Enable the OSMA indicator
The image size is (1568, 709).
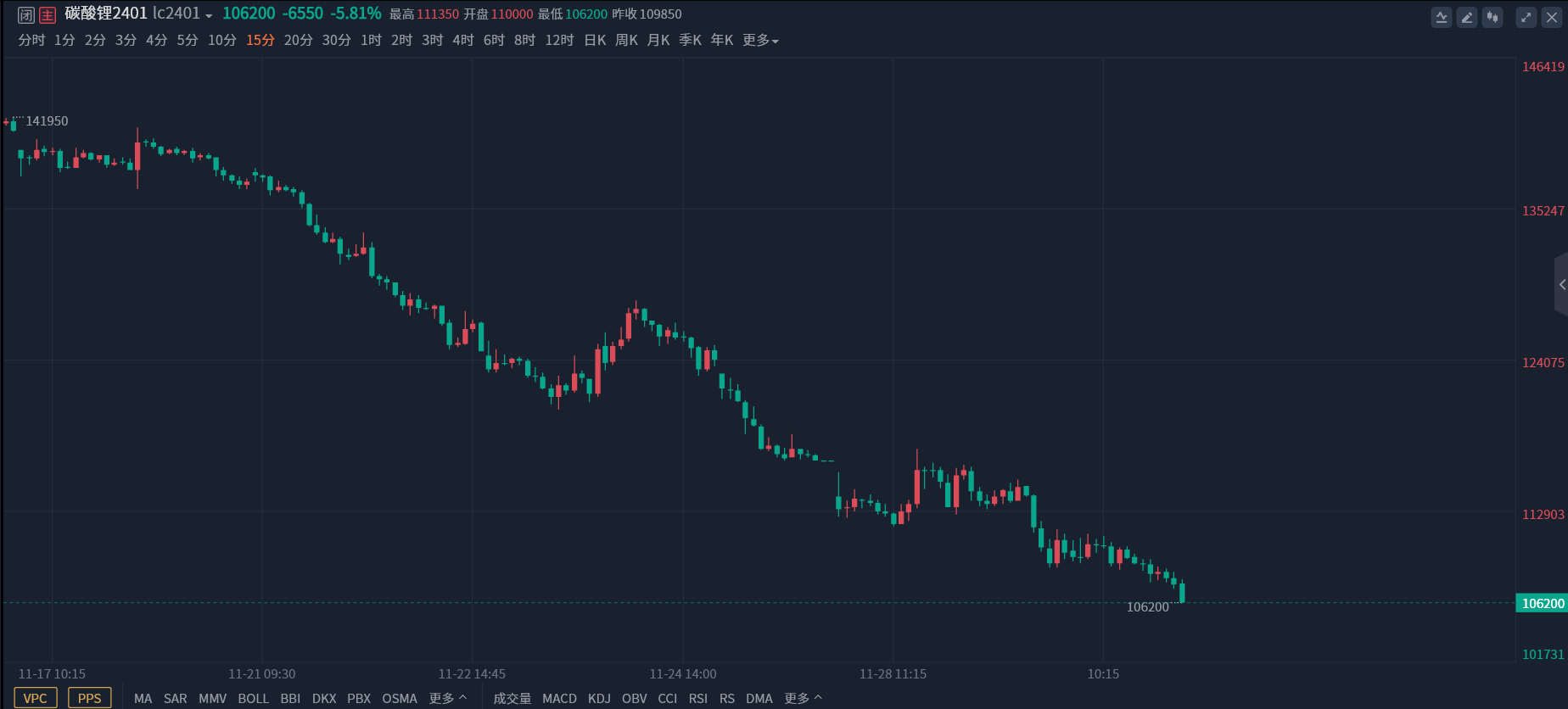(x=400, y=698)
